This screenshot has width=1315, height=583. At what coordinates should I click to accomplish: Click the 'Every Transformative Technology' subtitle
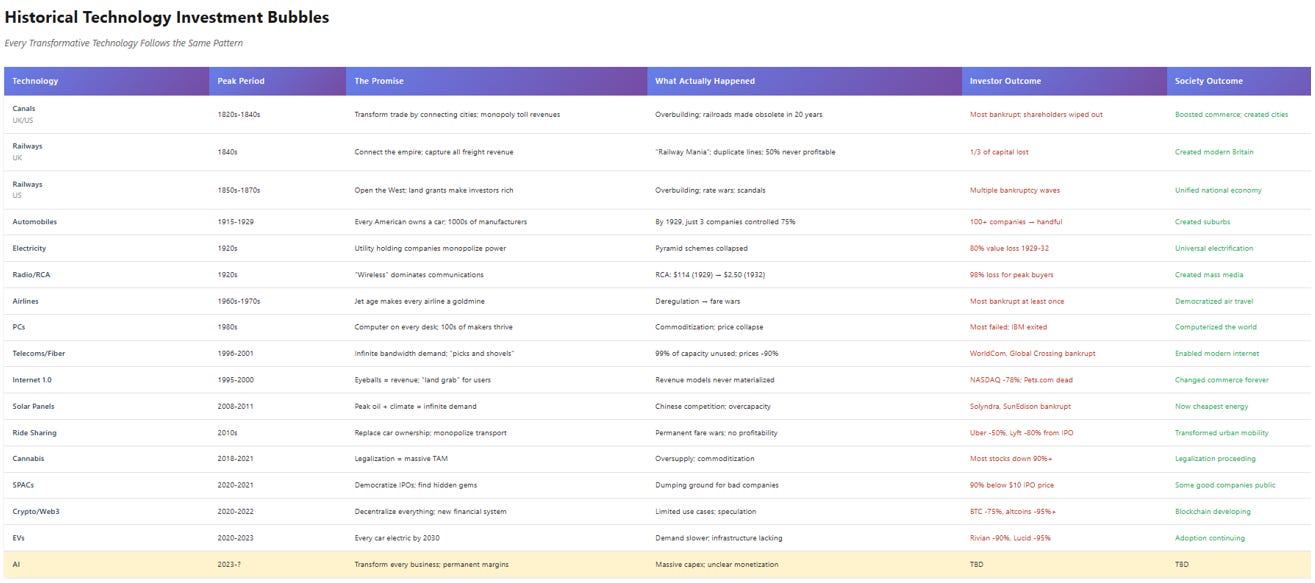click(124, 43)
